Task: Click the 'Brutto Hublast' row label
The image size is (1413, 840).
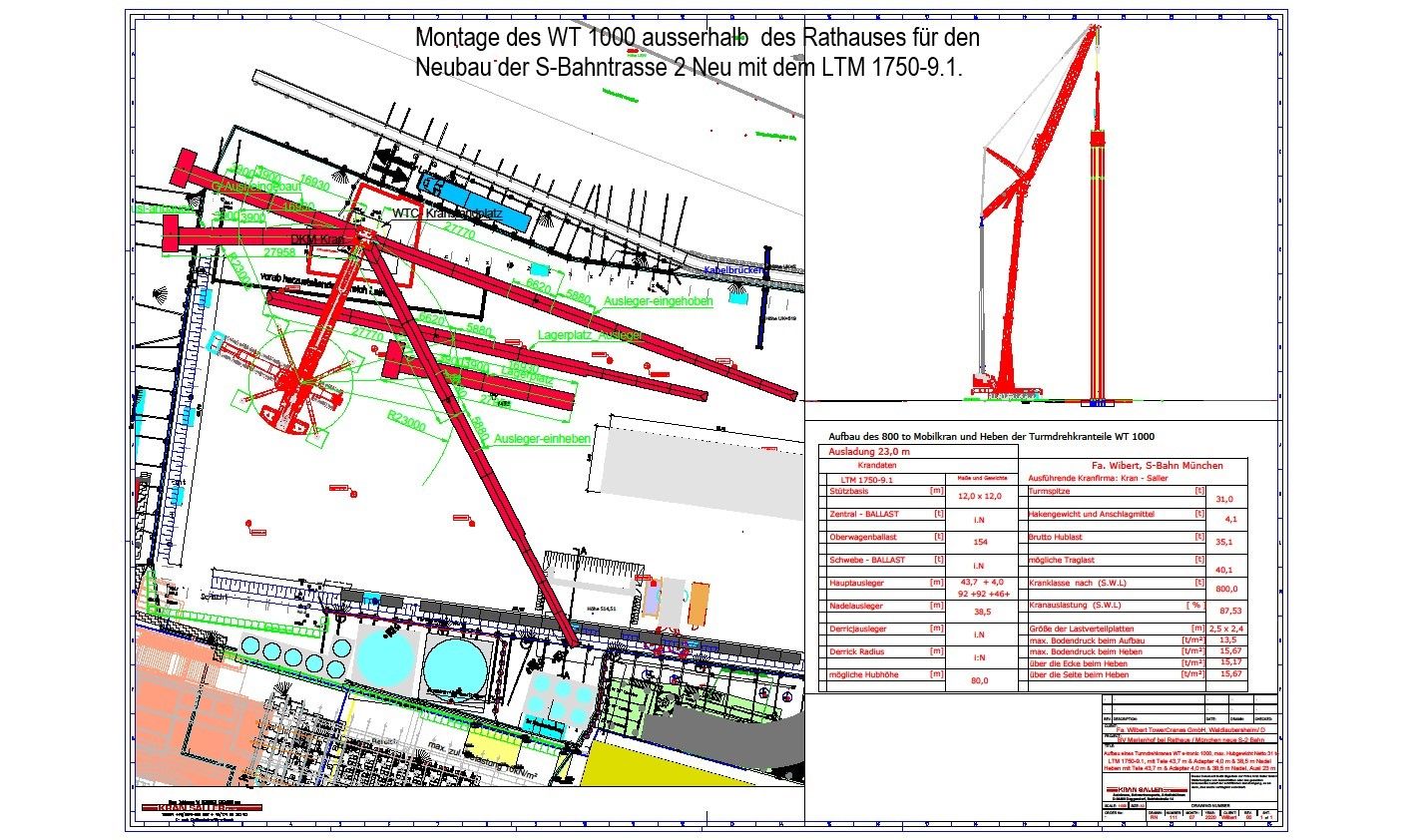Action: [1057, 537]
